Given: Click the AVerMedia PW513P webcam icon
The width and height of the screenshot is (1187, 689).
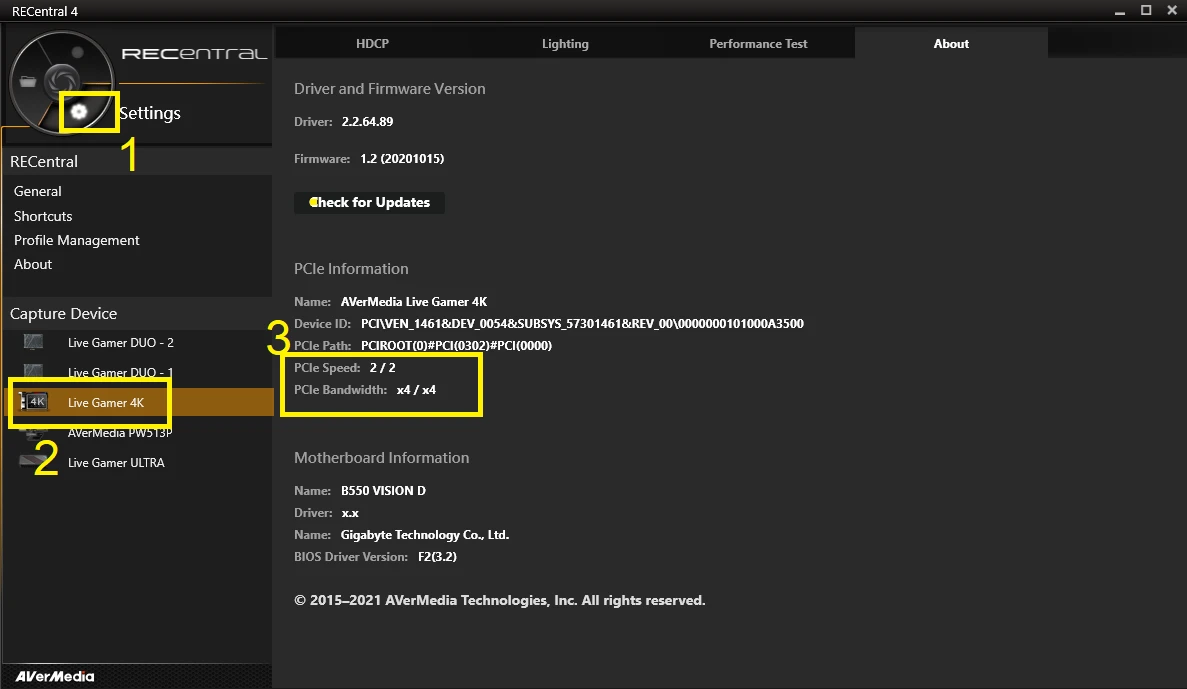Looking at the screenshot, I should tap(33, 434).
